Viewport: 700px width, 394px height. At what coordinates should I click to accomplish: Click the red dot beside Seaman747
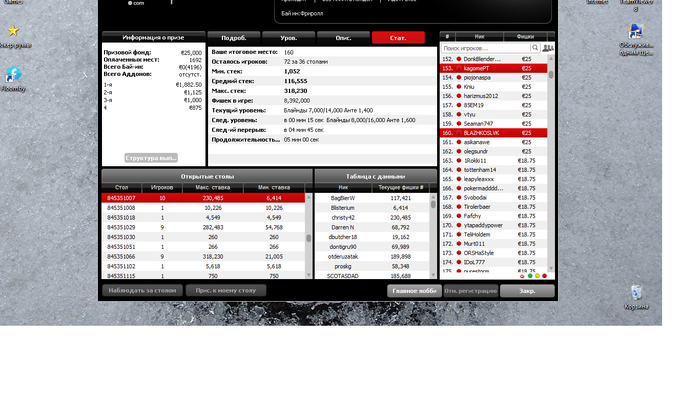pyautogui.click(x=458, y=124)
